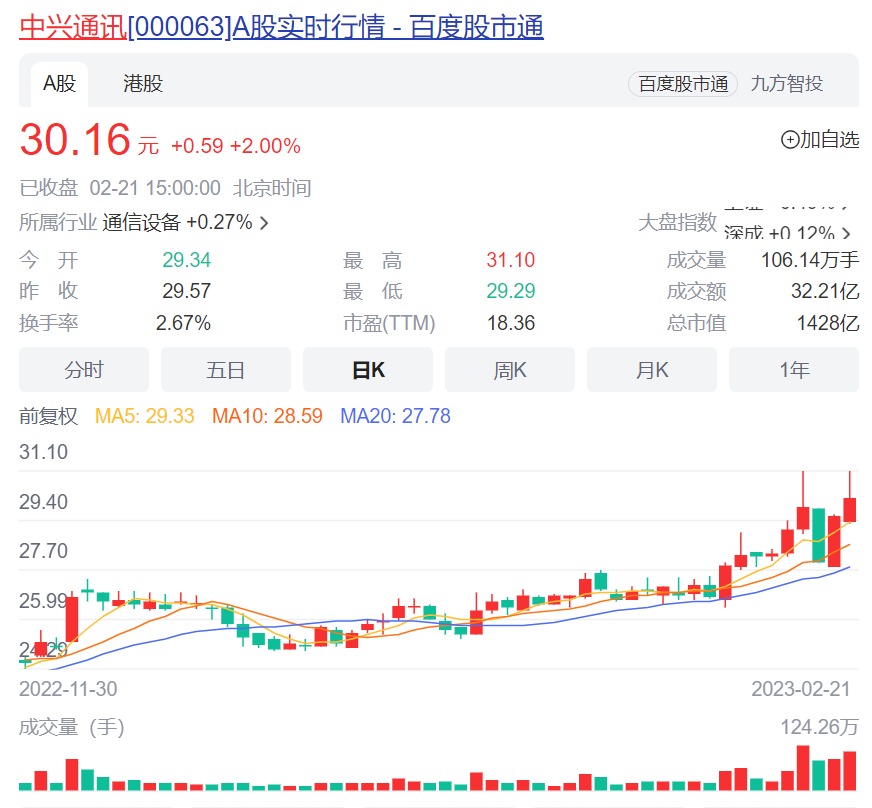Click the volume peak value 124.26万
This screenshot has width=872, height=808.
[x=820, y=727]
